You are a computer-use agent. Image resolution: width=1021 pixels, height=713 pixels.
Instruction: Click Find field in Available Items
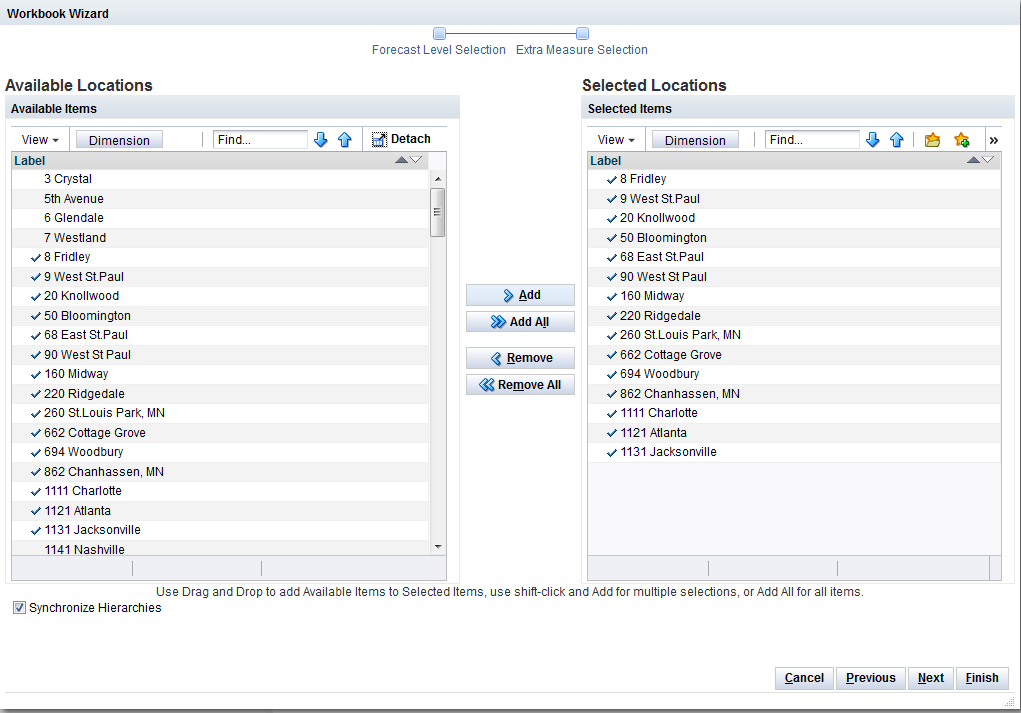[260, 139]
